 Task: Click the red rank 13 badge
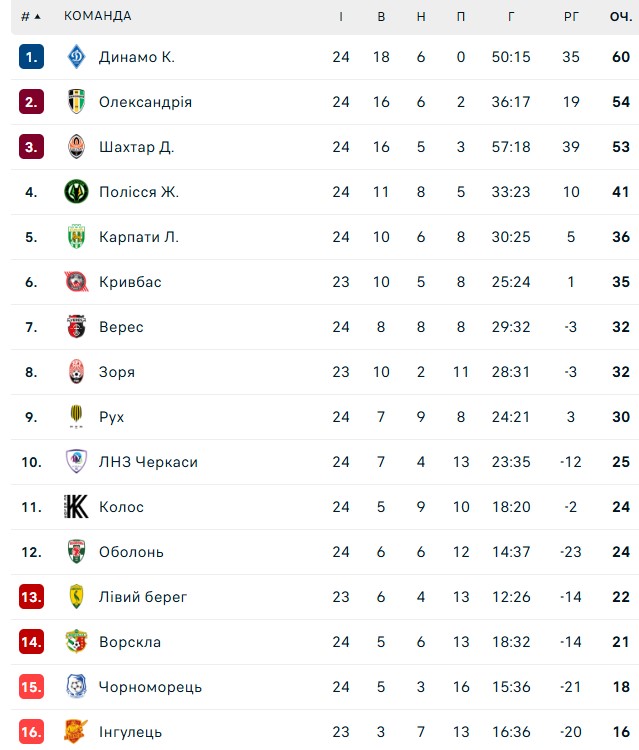32,596
